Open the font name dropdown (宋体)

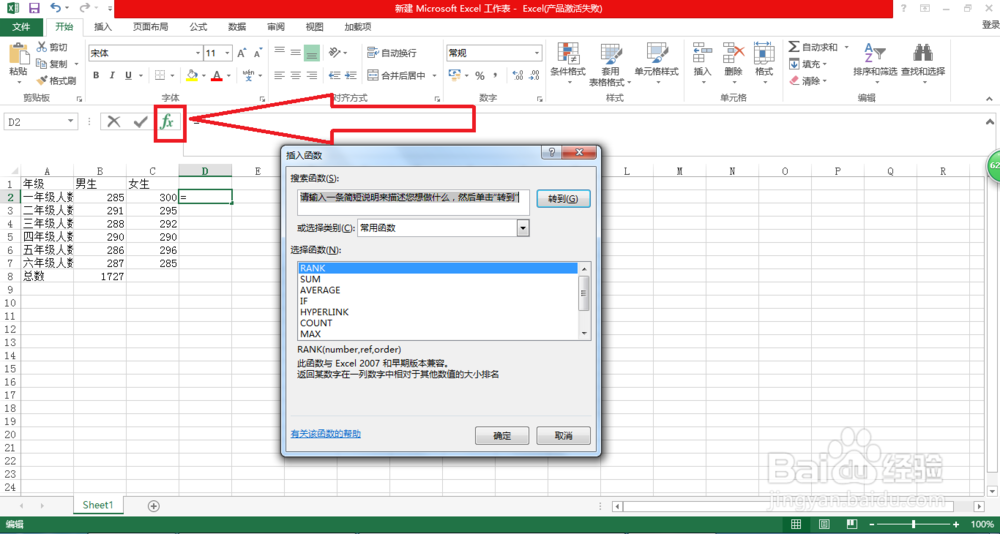click(198, 54)
